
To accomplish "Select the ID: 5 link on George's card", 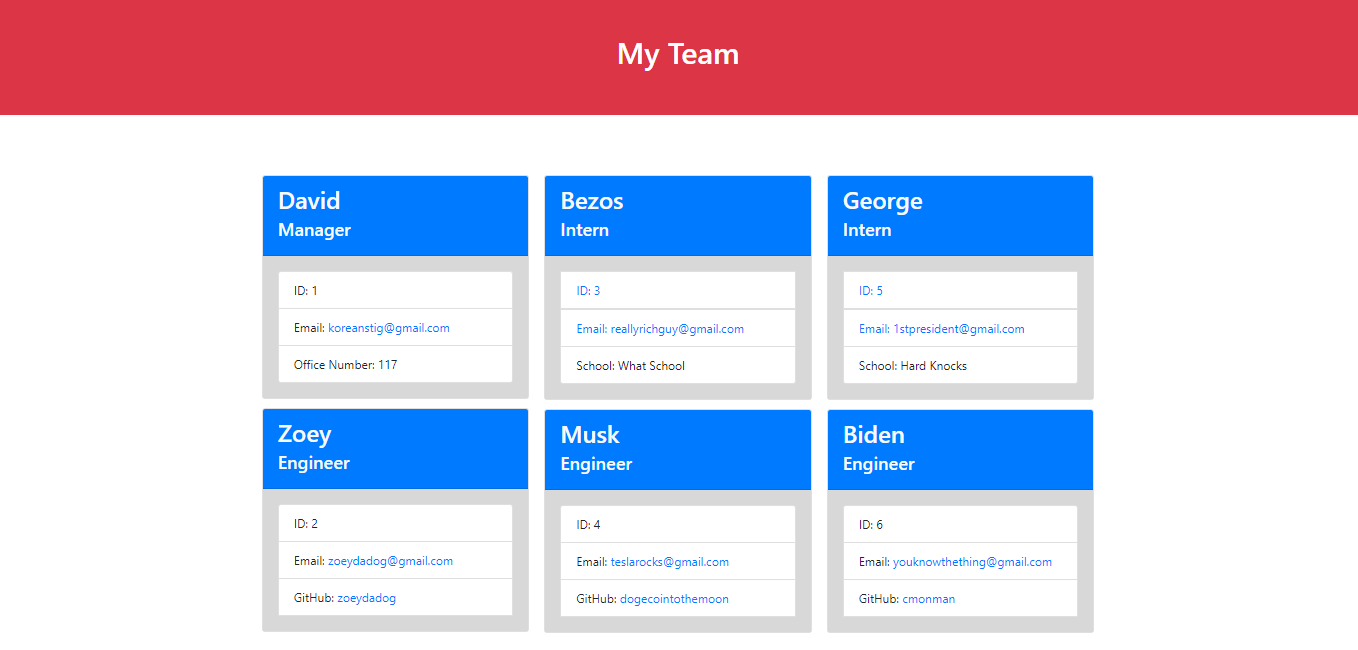I will 866,290.
